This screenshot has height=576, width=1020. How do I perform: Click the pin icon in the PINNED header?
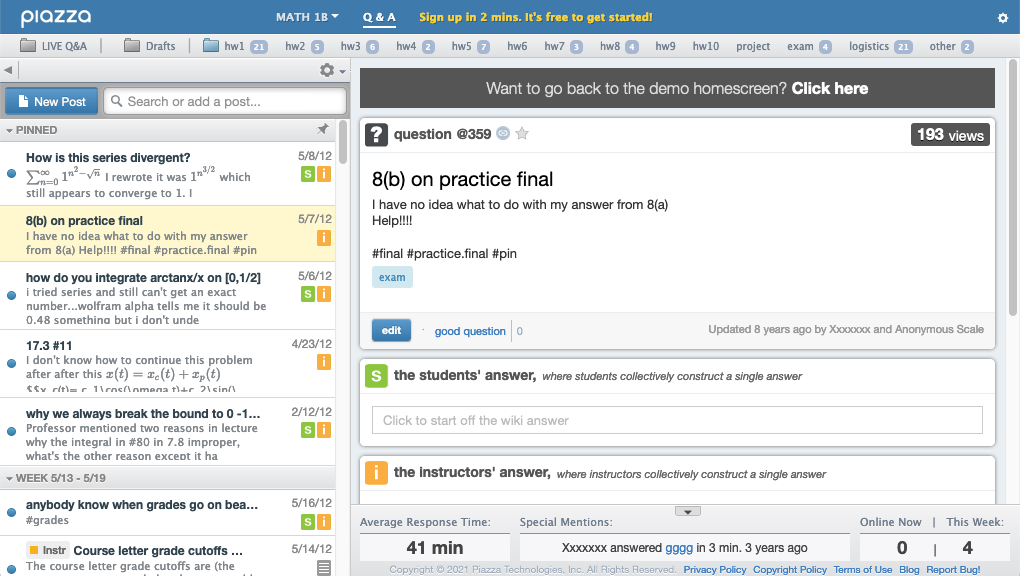[322, 130]
